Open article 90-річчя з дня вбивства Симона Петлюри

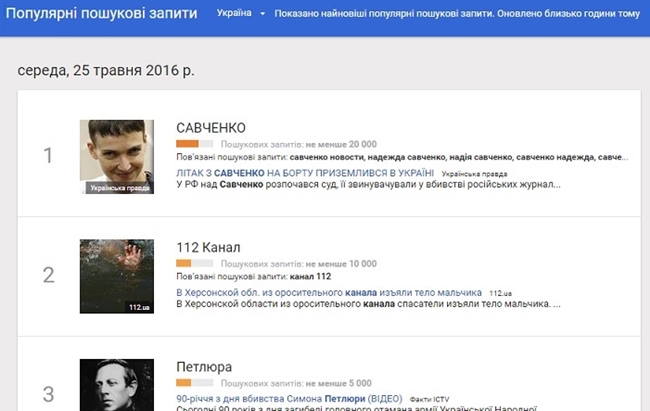[289, 399]
